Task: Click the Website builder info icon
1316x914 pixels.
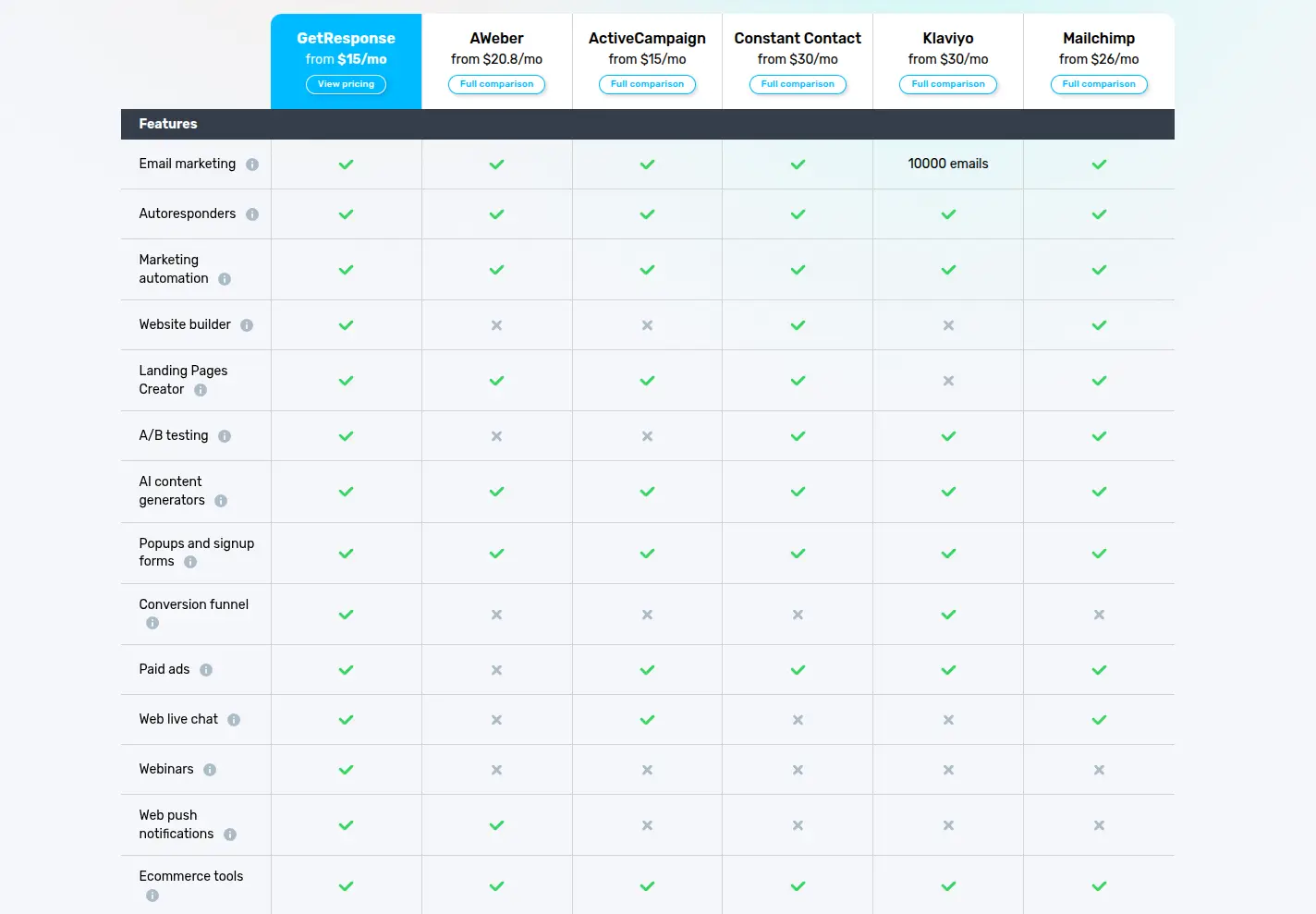Action: 246,325
